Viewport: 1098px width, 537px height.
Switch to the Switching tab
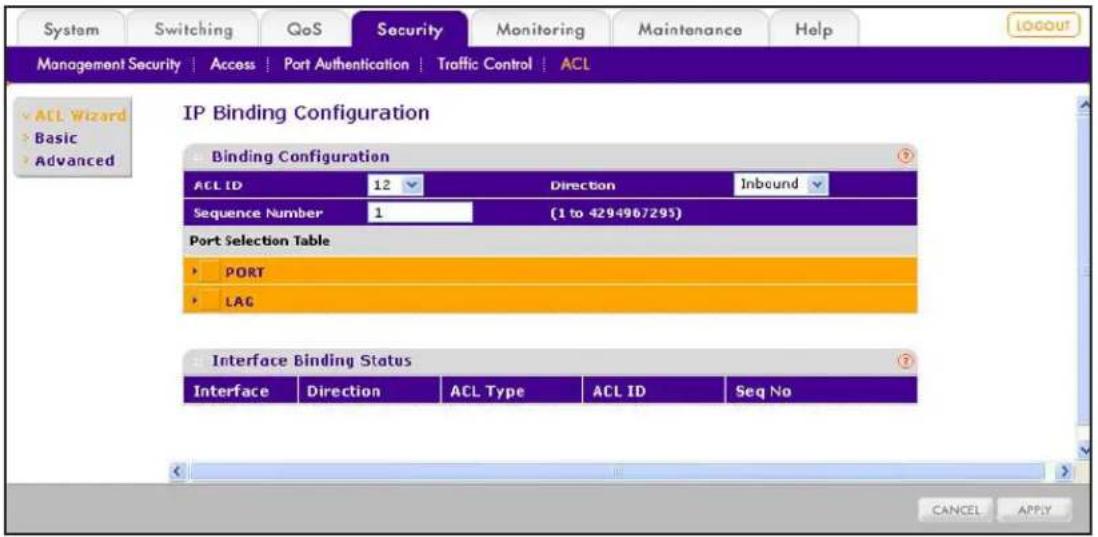pos(194,29)
